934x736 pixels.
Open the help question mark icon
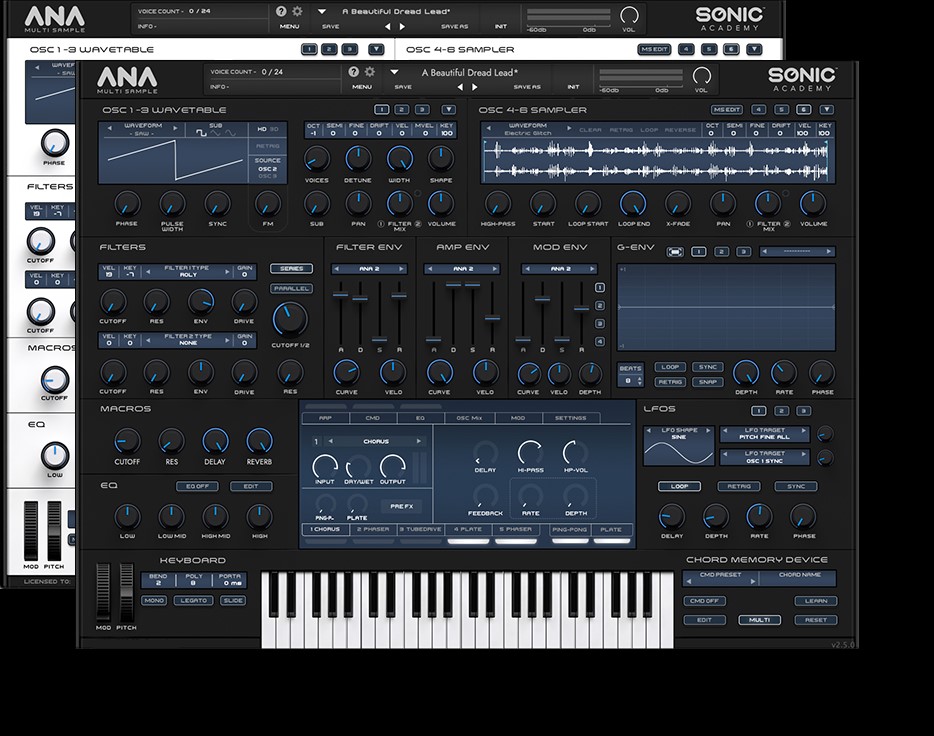[353, 72]
